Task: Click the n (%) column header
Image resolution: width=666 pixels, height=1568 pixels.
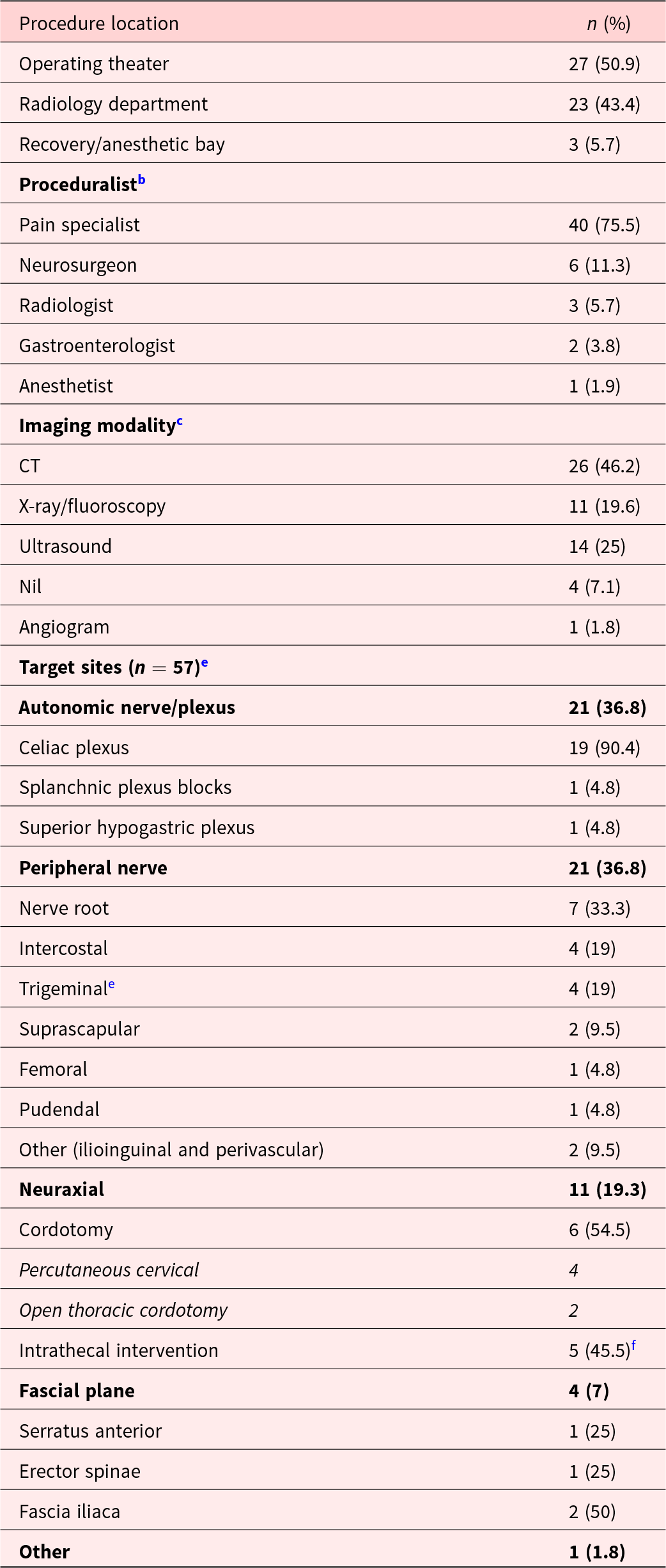Action: point(608,24)
